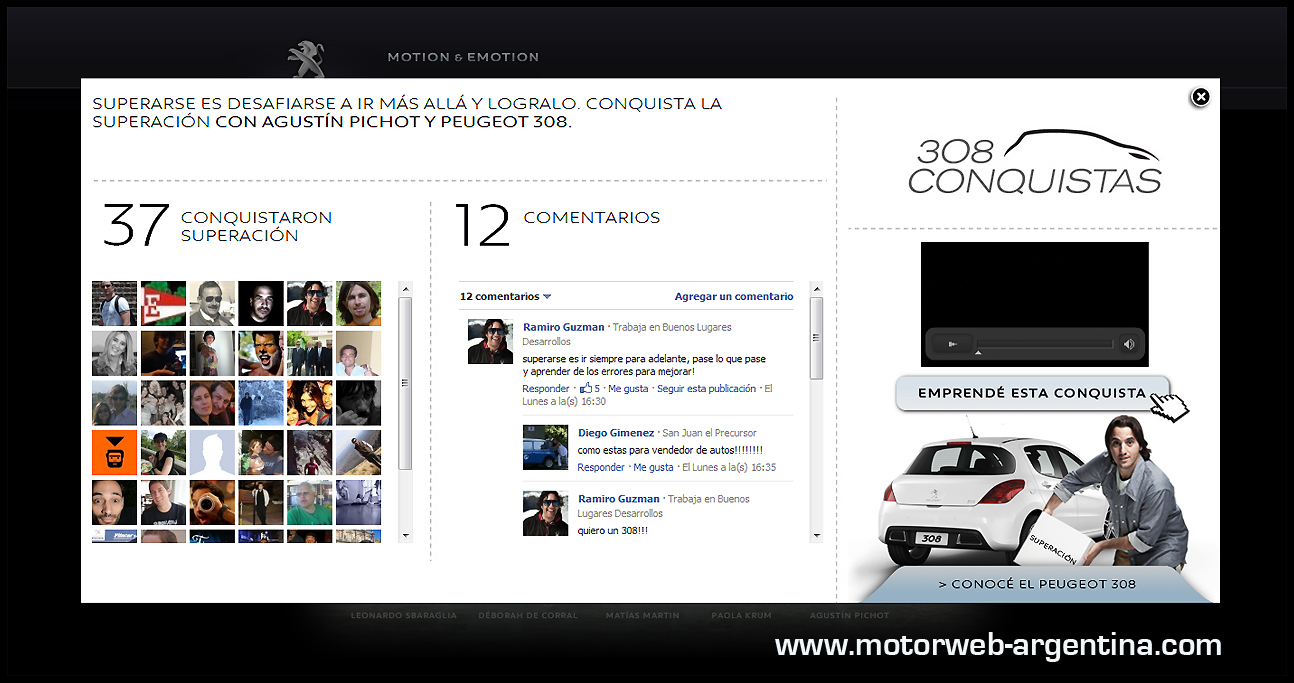Open Ramiro Guzman's profile name link
Viewport: 1294px width, 683px height.
click(x=564, y=327)
